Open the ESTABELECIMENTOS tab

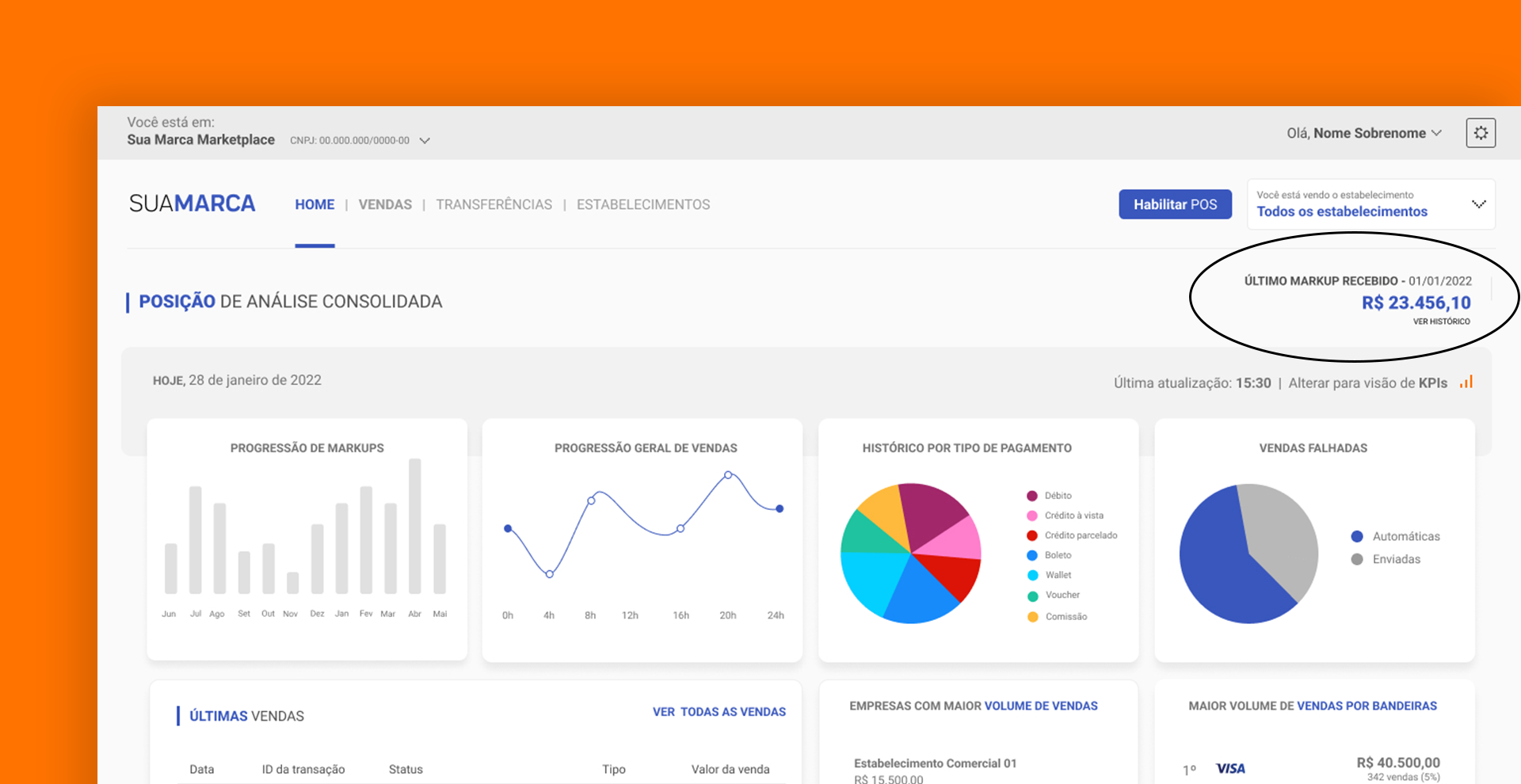click(x=643, y=204)
